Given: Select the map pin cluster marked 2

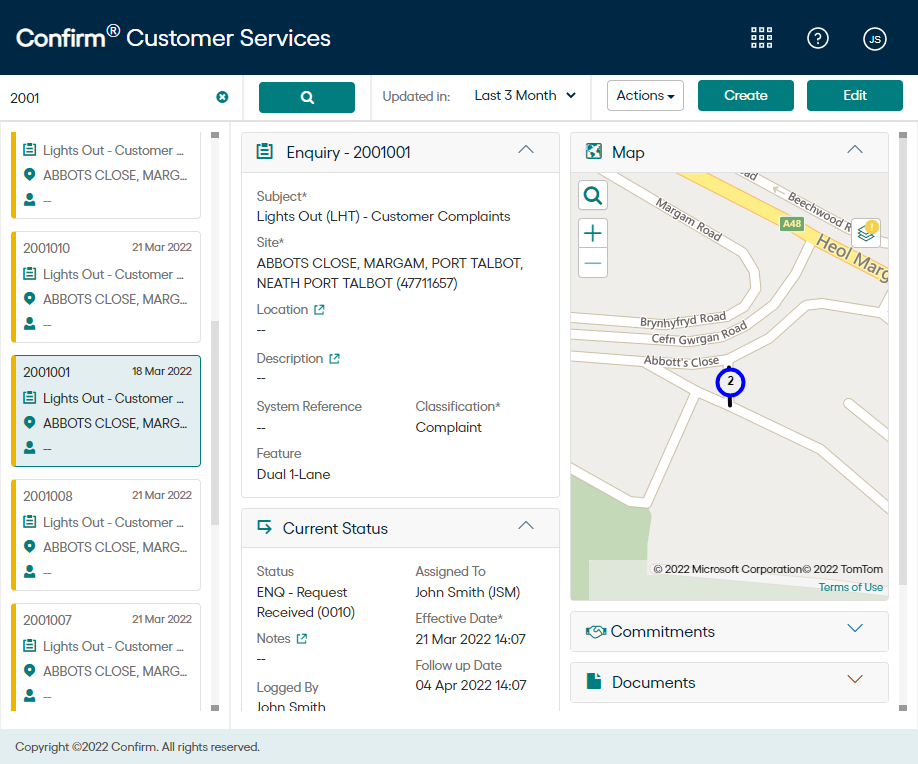Looking at the screenshot, I should [x=729, y=382].
